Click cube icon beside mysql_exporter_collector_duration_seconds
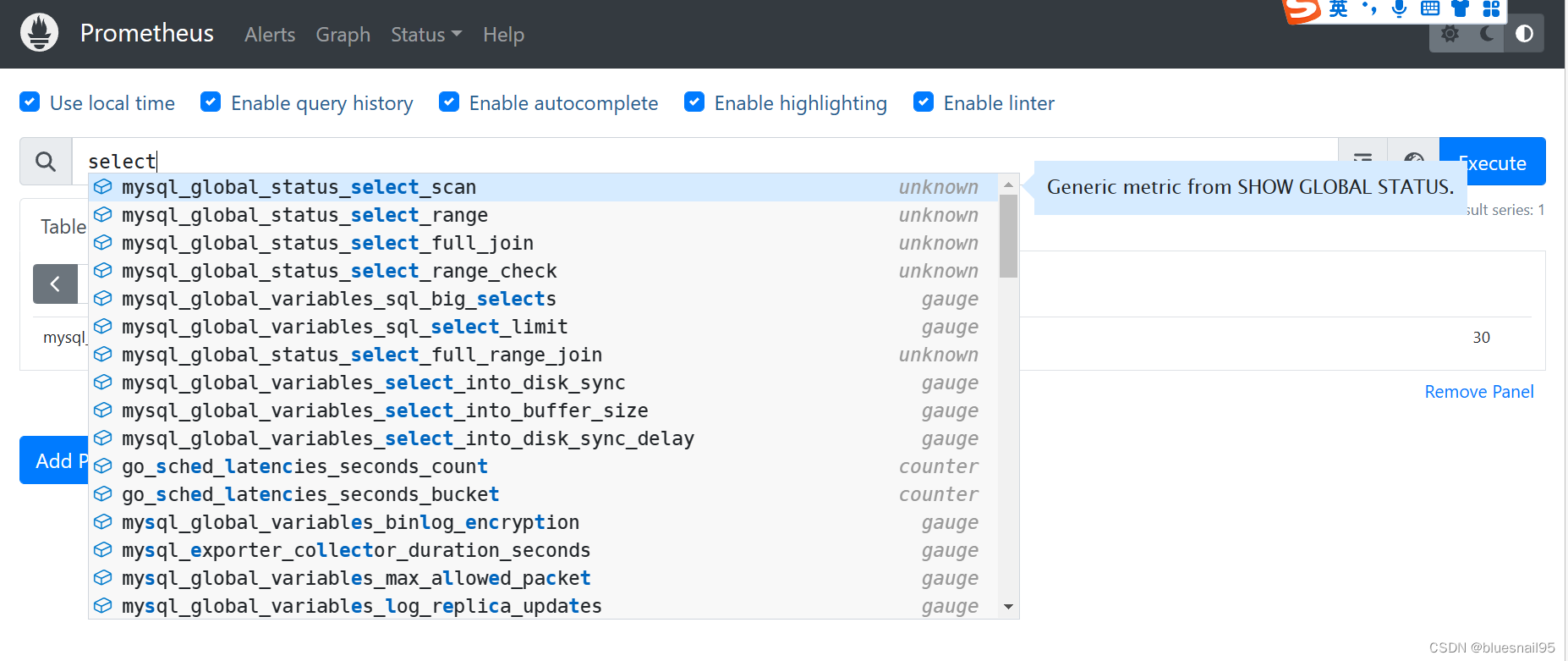The image size is (1568, 661). 102,549
